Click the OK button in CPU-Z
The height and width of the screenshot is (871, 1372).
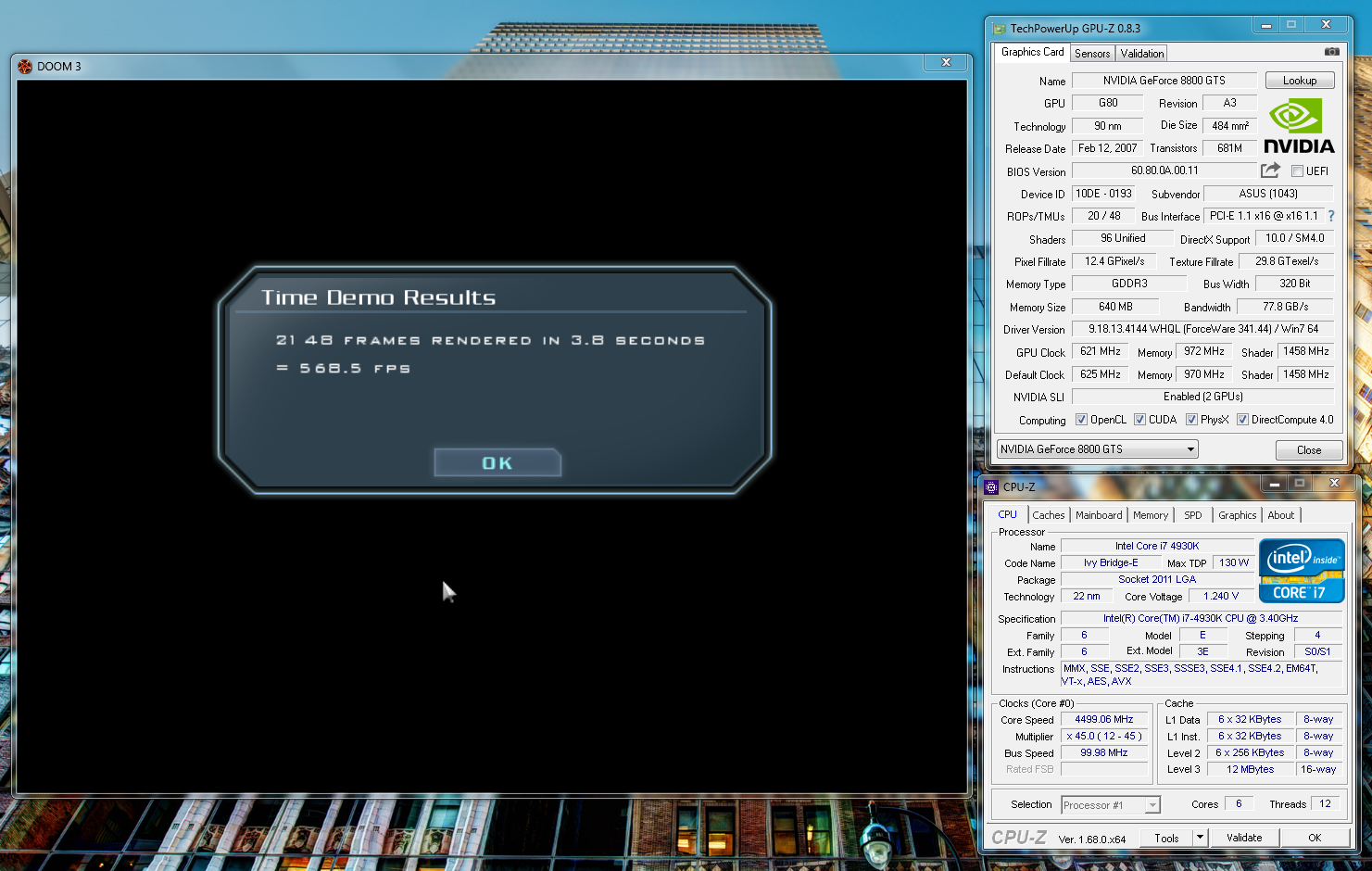point(1315,838)
